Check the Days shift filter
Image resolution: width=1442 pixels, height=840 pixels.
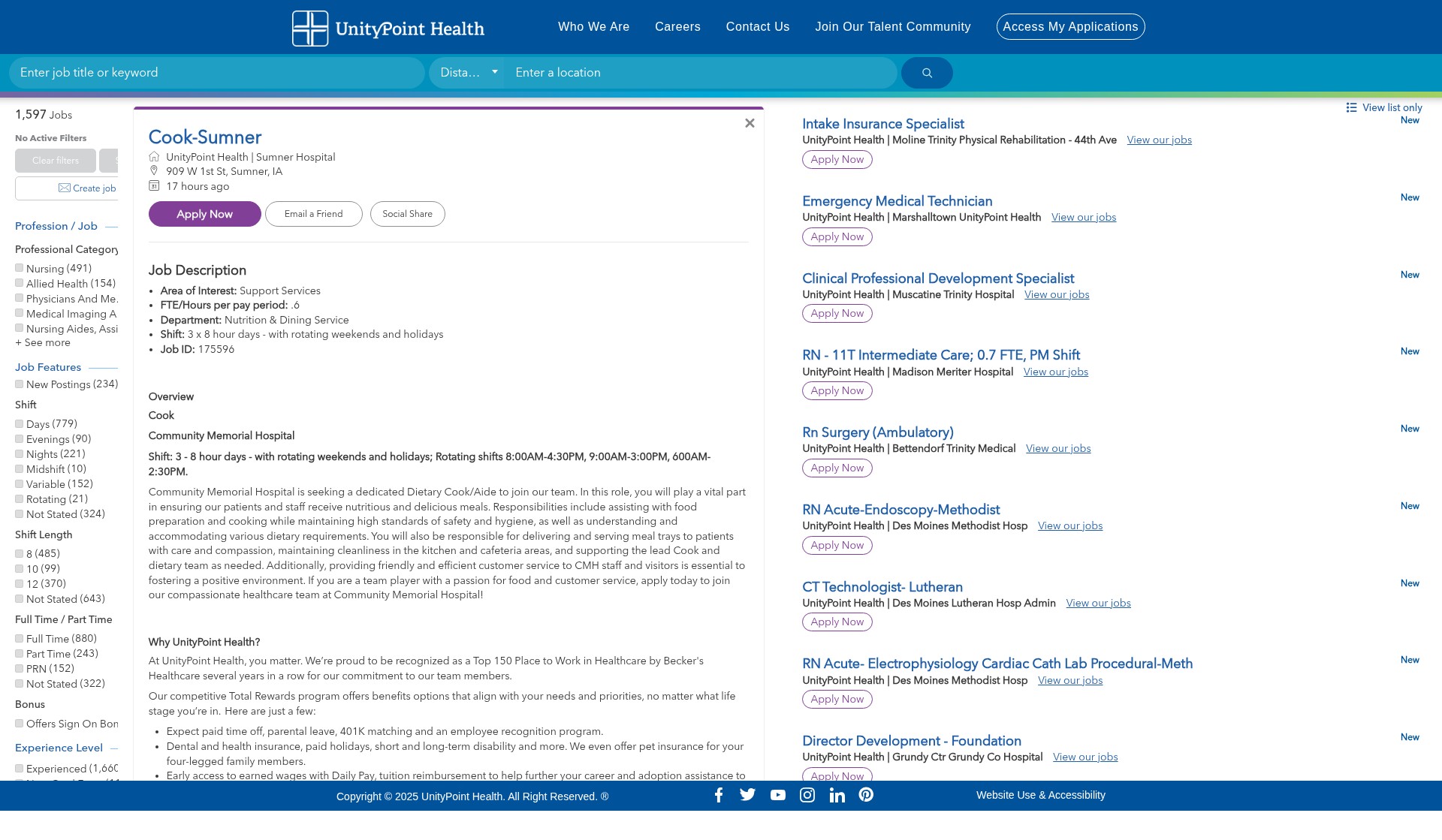pyautogui.click(x=20, y=424)
